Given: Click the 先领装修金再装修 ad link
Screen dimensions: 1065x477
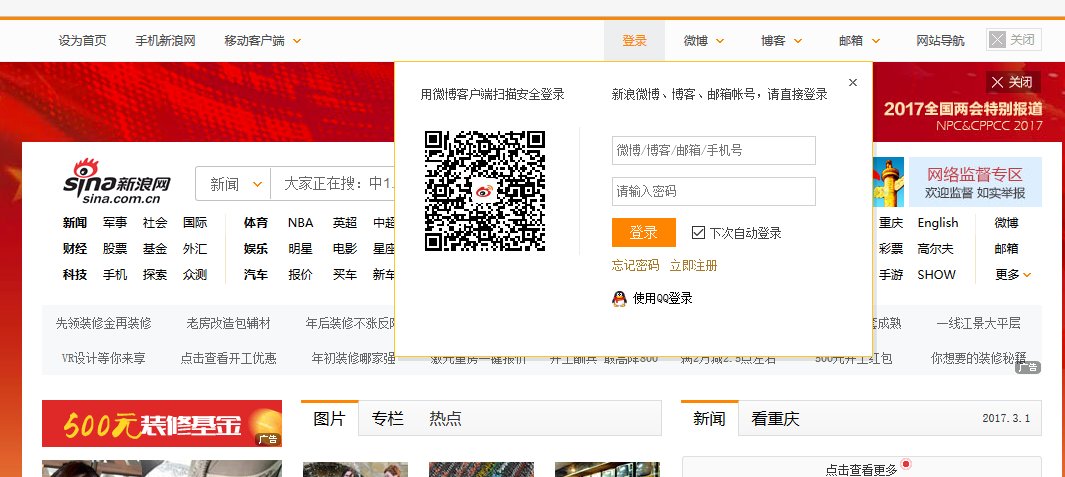Looking at the screenshot, I should pos(103,323).
